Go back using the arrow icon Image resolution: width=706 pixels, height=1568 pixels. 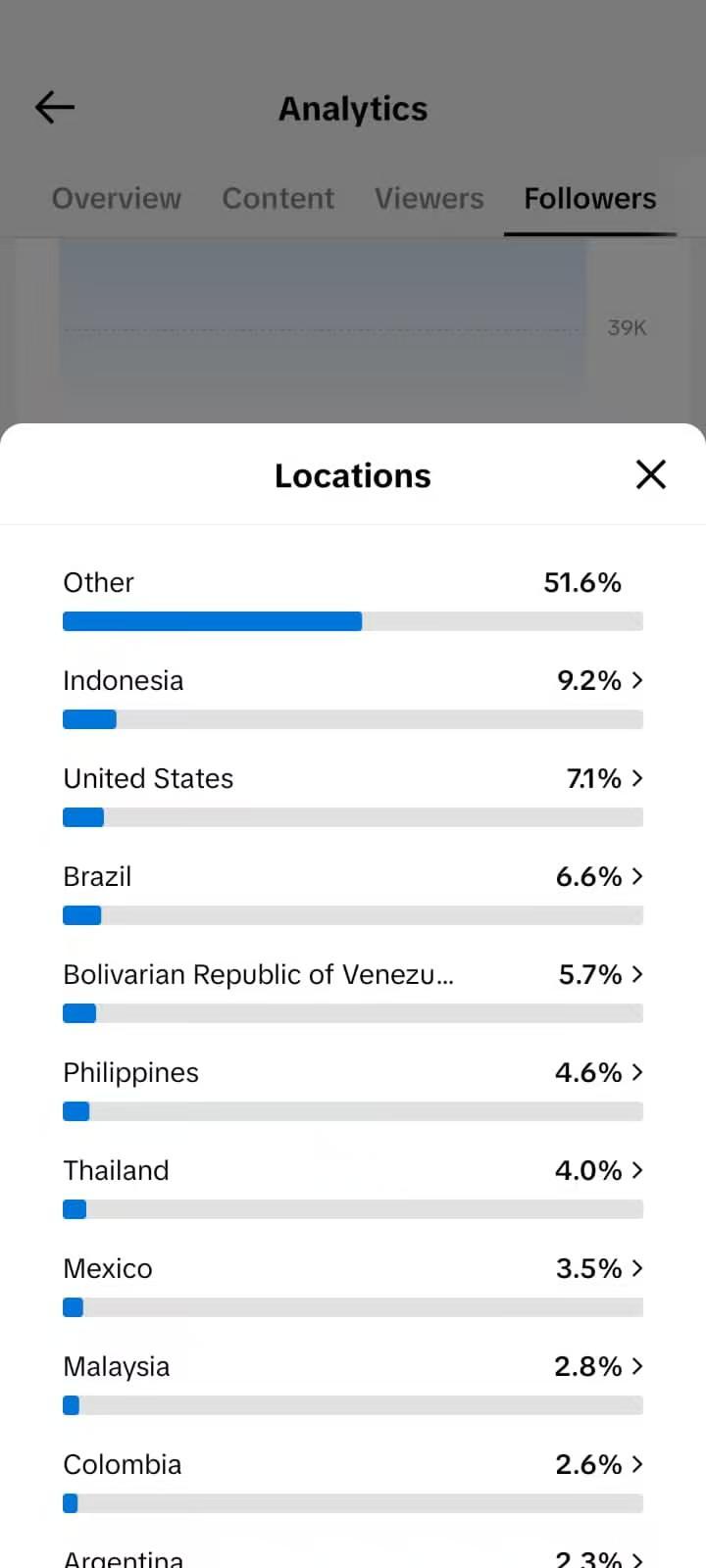[55, 108]
